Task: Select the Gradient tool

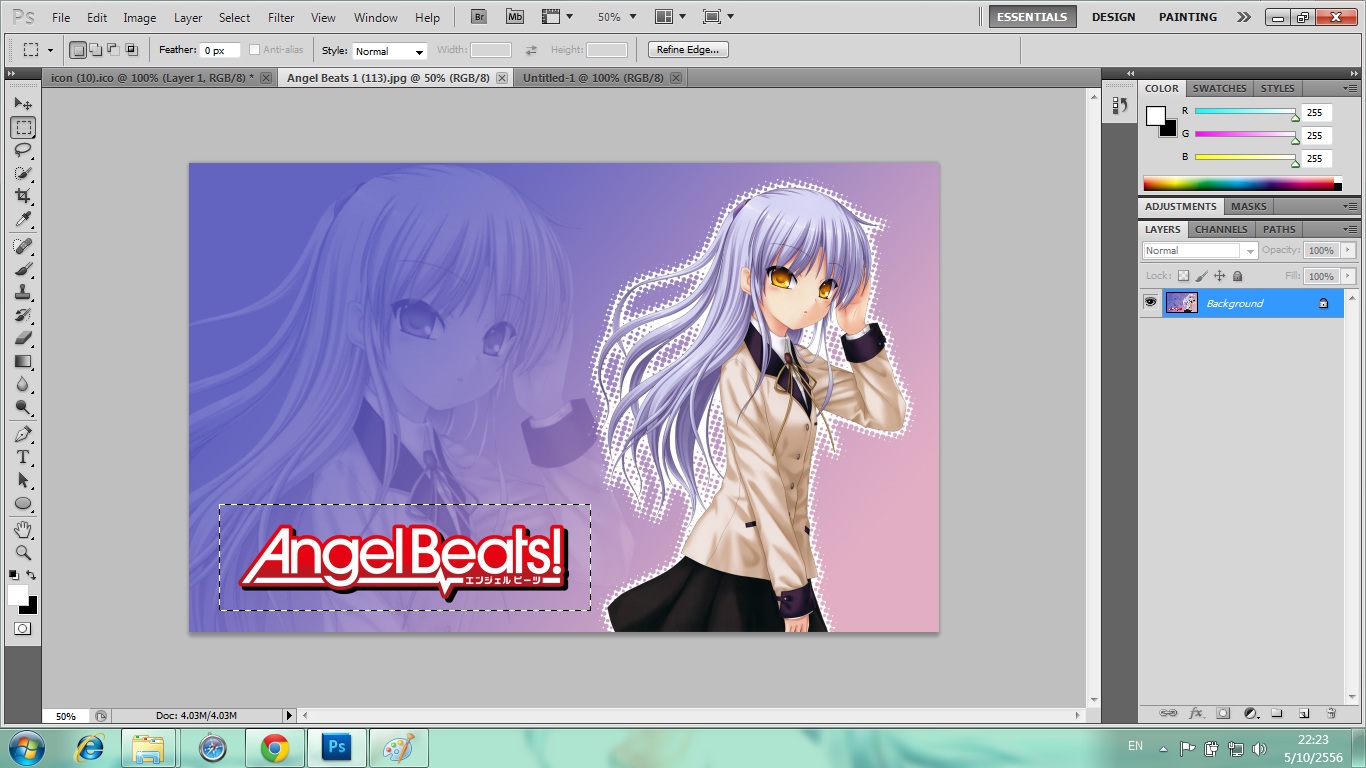Action: [x=23, y=361]
